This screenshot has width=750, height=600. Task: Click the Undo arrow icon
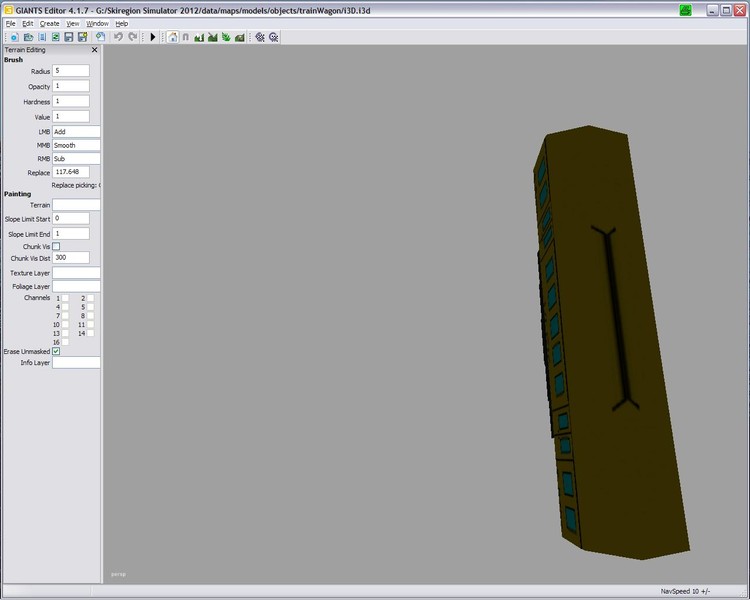point(118,37)
